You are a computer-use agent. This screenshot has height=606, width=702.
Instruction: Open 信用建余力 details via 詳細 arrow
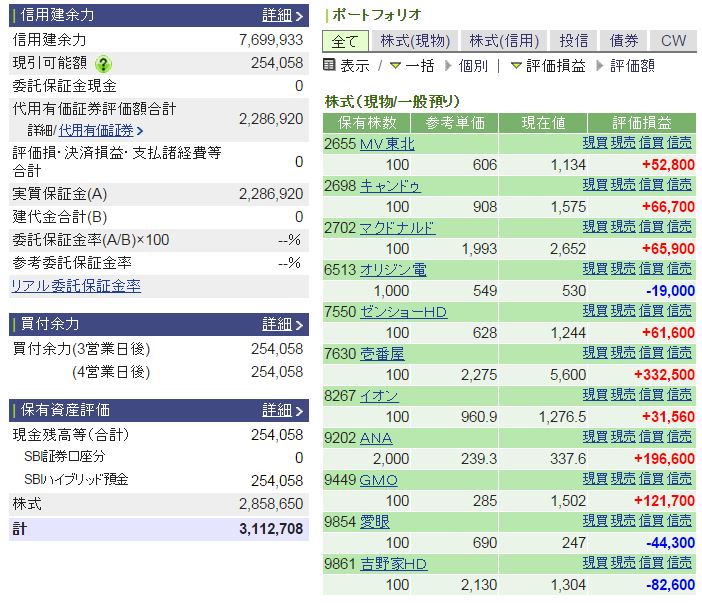pos(283,16)
